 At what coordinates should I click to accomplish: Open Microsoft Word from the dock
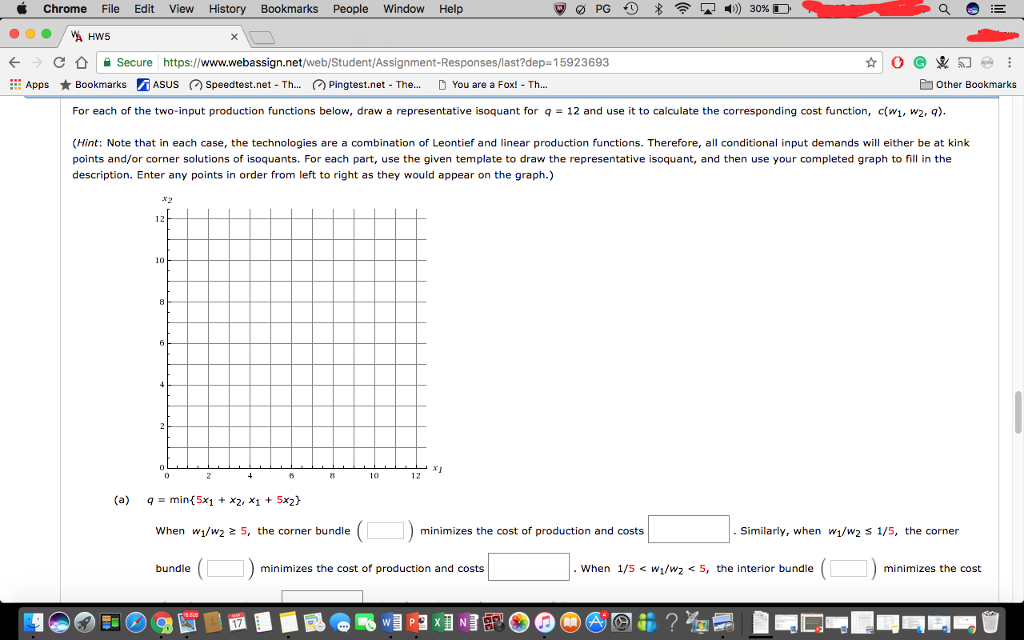pos(390,622)
